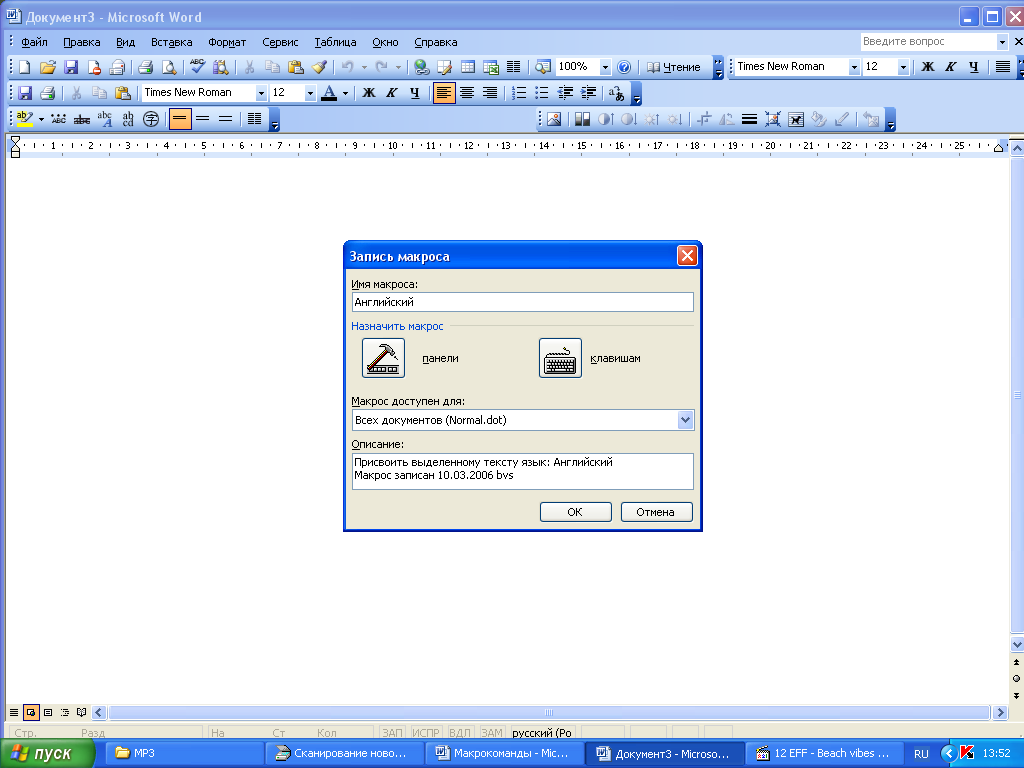Send document as e-mail via envelope icon
Viewport: 1024px width, 768px height.
118,67
